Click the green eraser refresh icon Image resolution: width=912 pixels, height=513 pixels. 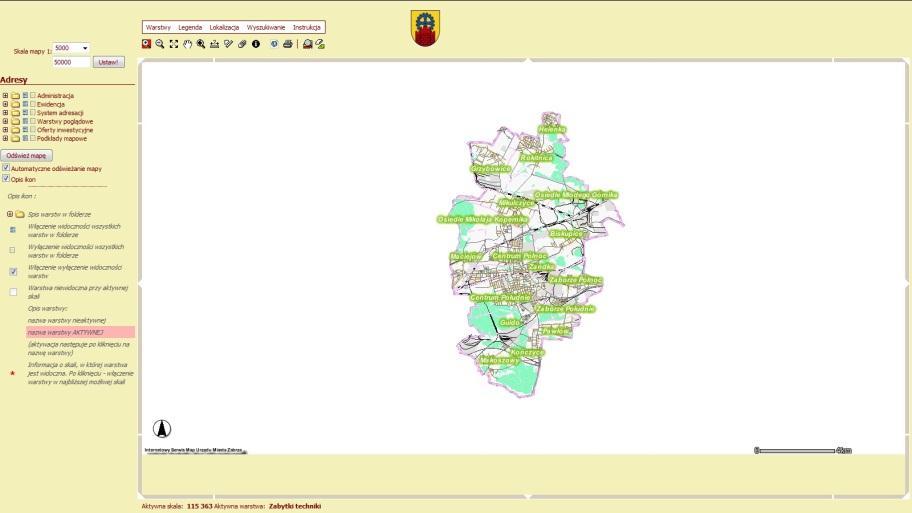click(x=320, y=44)
